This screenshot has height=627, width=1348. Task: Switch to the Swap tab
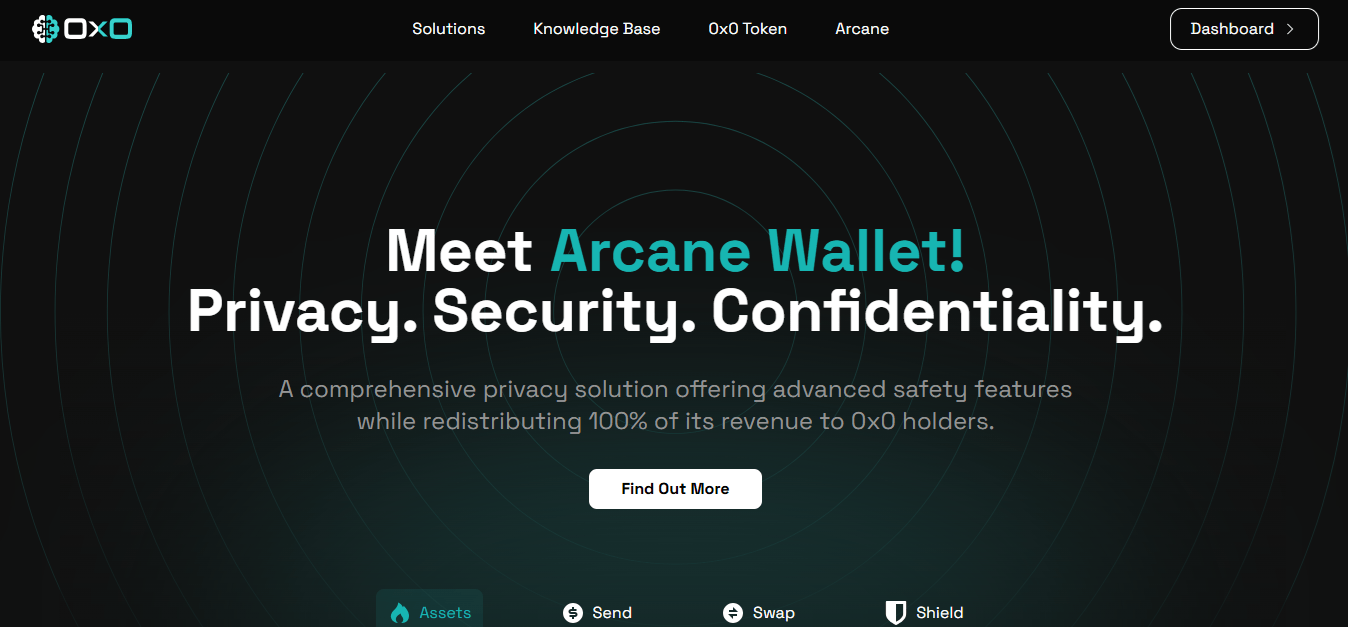point(758,612)
